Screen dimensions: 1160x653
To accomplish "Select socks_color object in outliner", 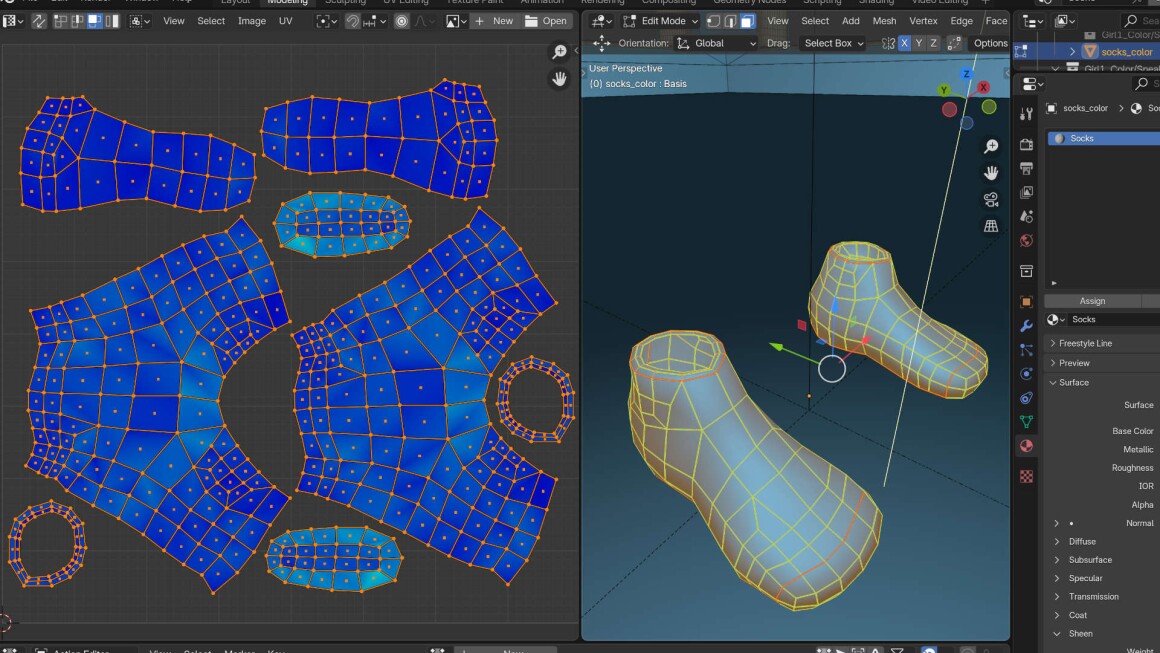I will pyautogui.click(x=1126, y=52).
